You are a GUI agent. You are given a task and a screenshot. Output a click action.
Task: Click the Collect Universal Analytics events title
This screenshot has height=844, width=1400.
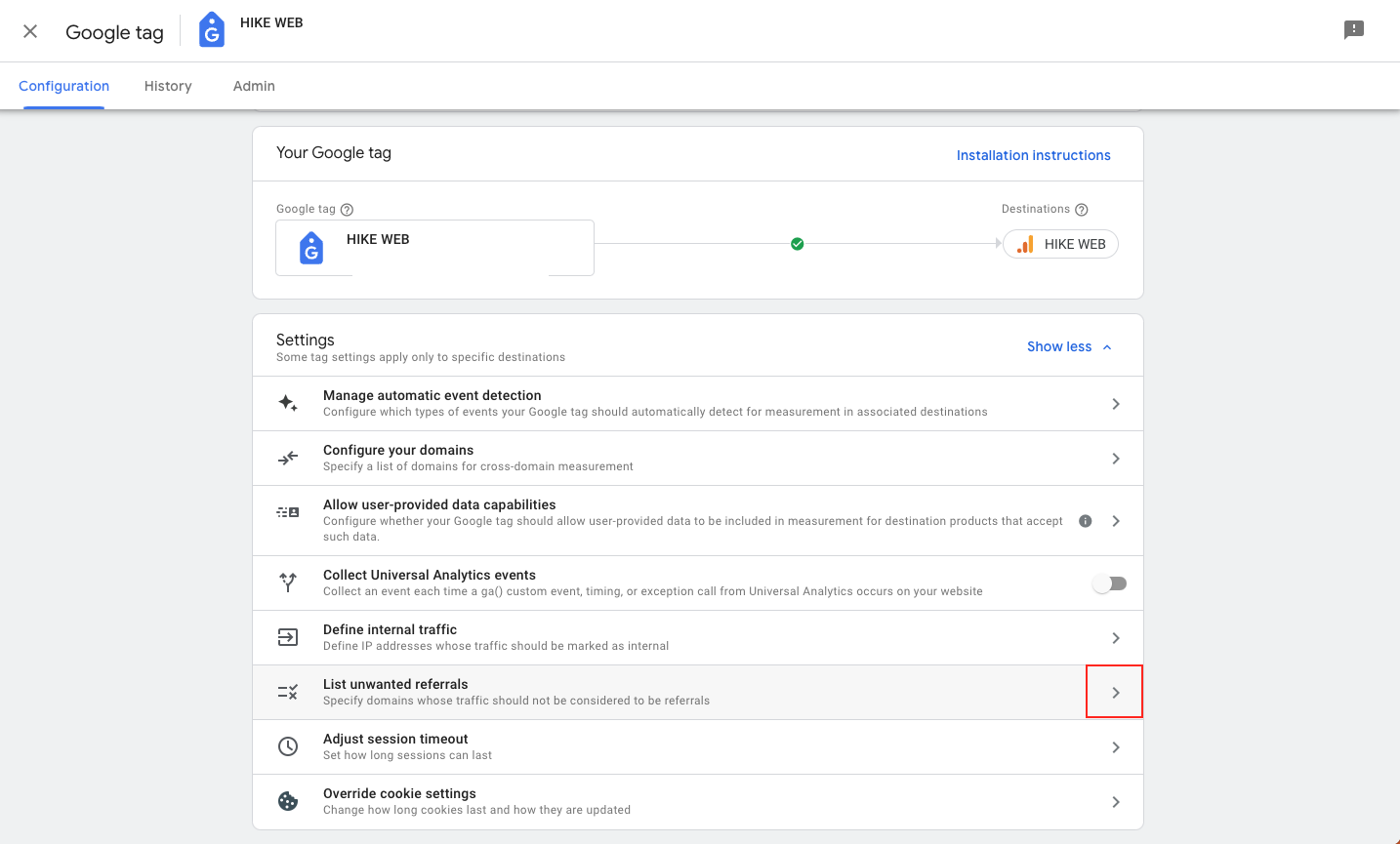click(430, 575)
